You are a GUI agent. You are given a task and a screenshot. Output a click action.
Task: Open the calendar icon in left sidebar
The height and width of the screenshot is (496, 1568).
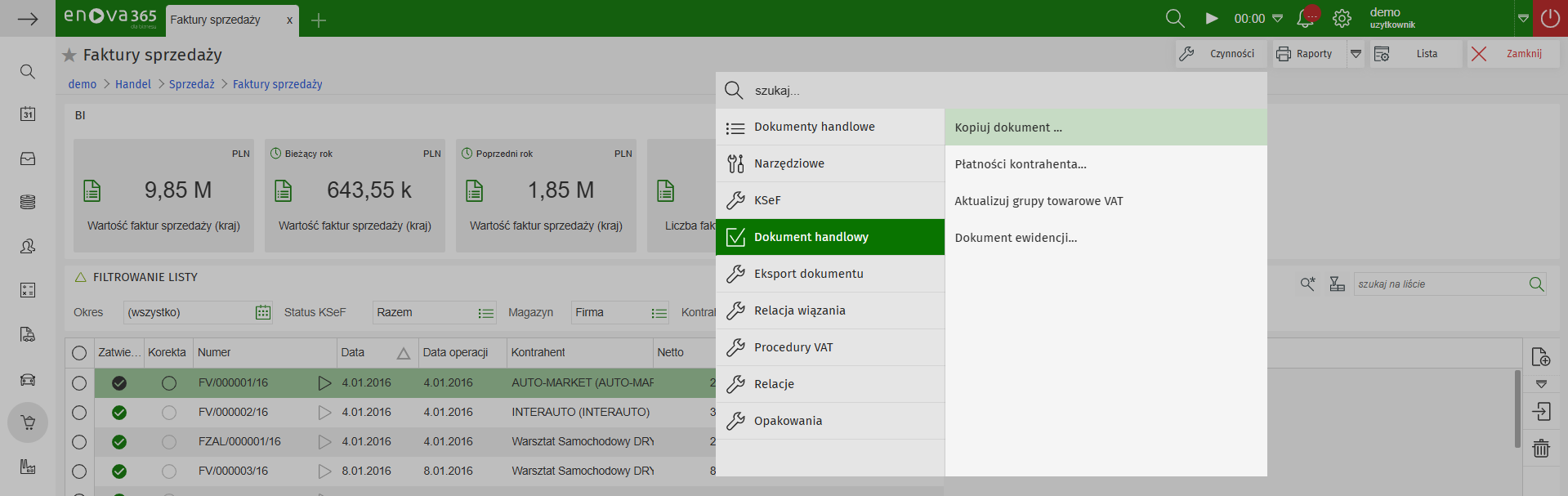click(28, 114)
